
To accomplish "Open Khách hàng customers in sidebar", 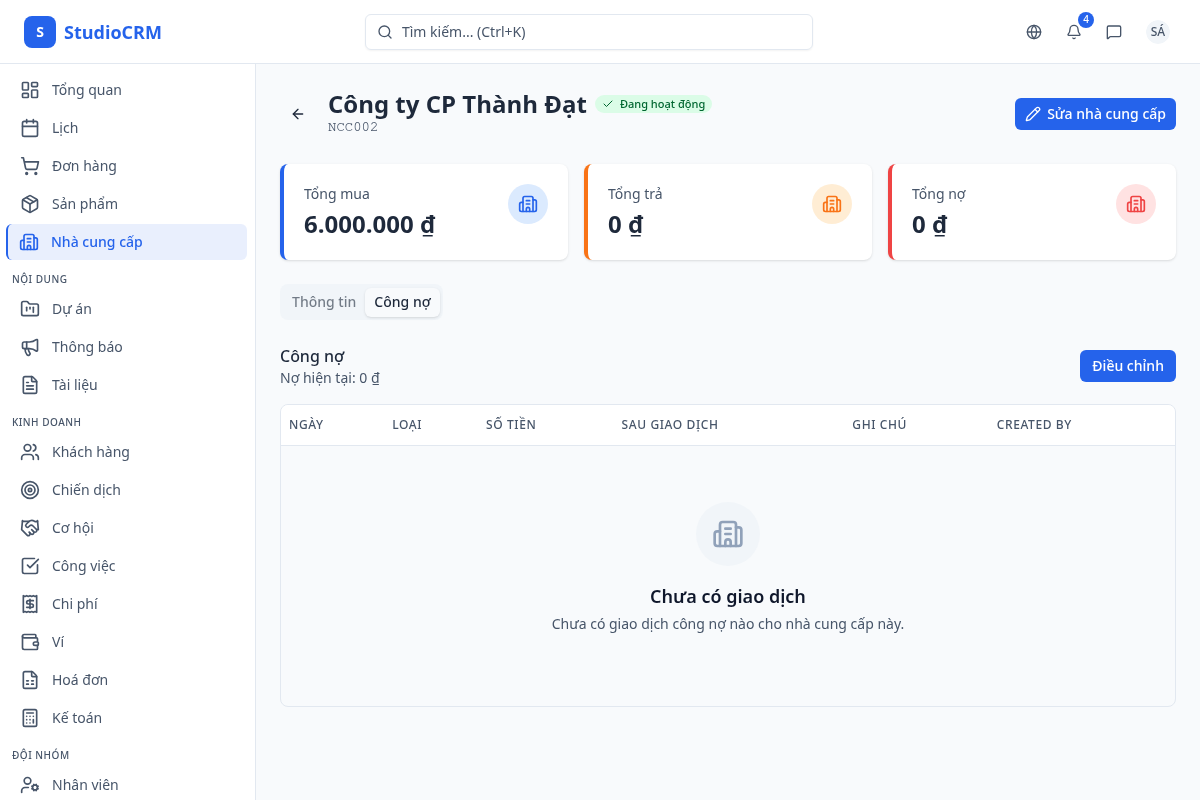I will 90,452.
